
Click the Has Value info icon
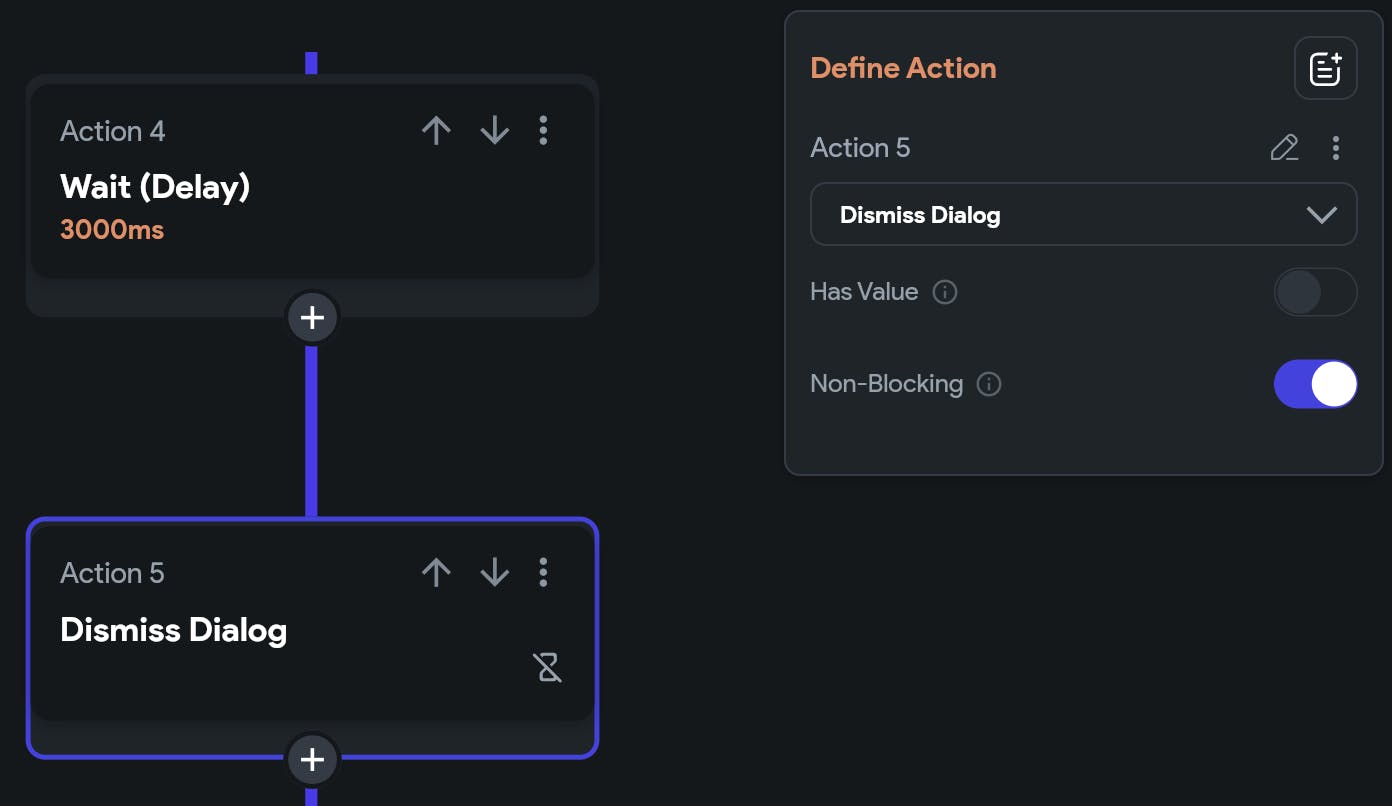[945, 292]
